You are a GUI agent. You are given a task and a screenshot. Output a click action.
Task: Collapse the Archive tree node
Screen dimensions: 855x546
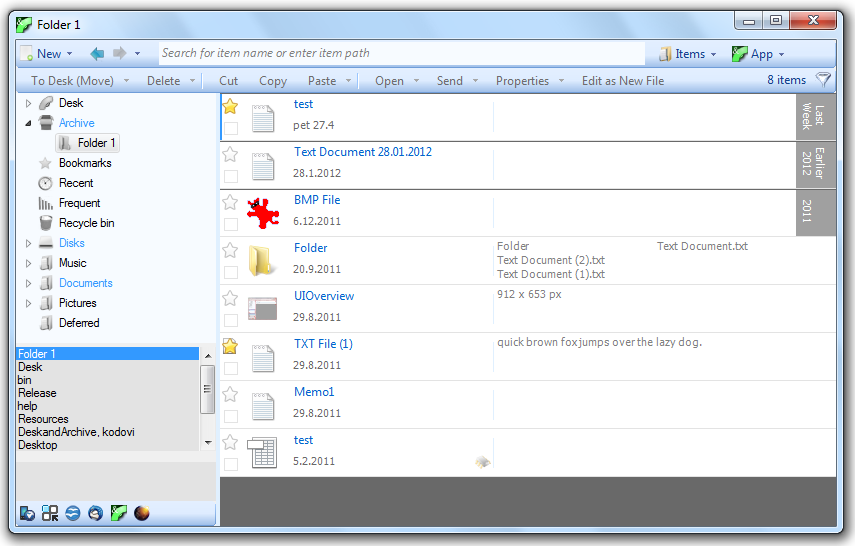(28, 123)
